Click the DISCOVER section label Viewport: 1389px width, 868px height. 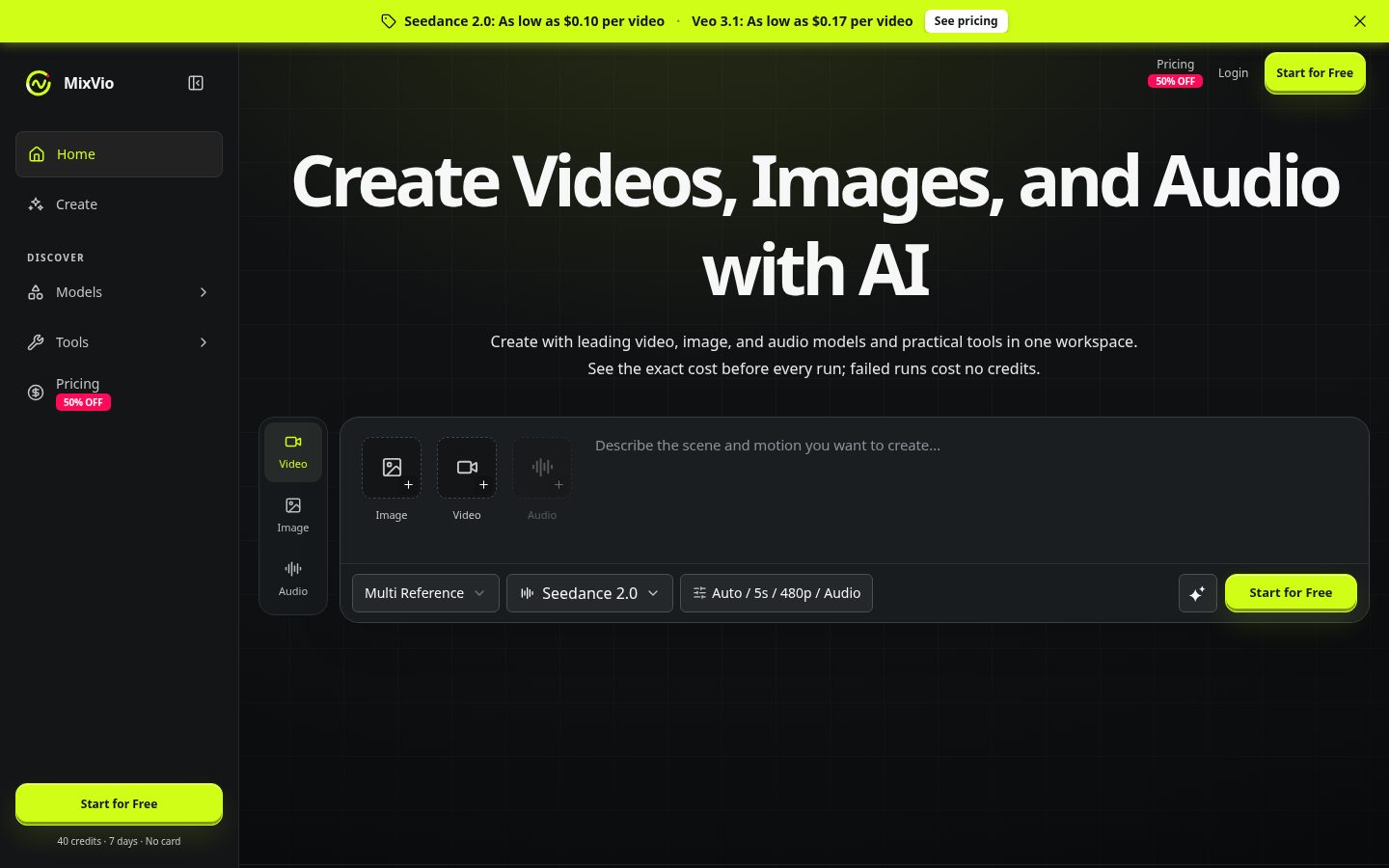(56, 258)
